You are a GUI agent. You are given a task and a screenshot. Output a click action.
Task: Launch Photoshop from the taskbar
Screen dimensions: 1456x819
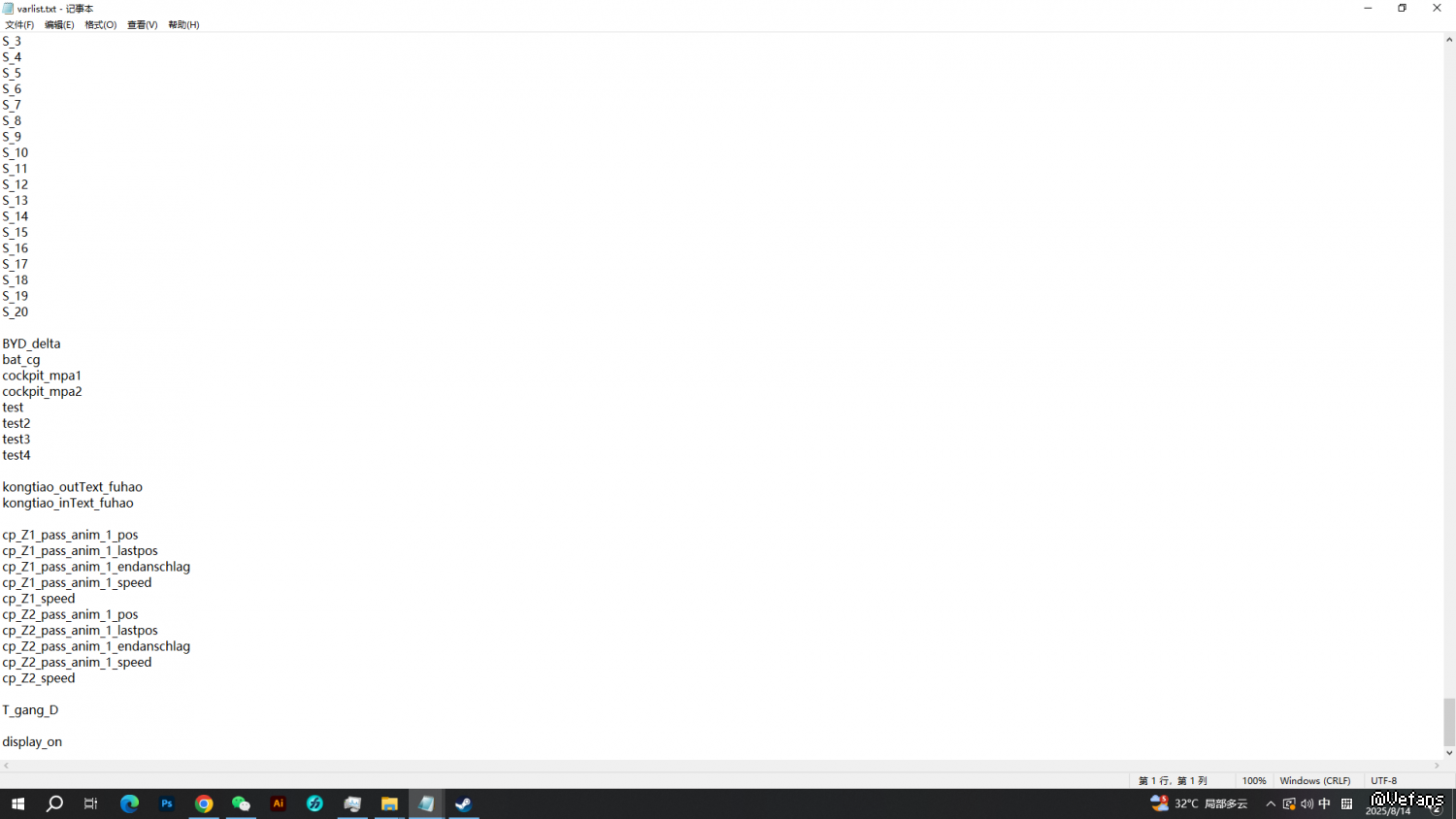[x=167, y=803]
